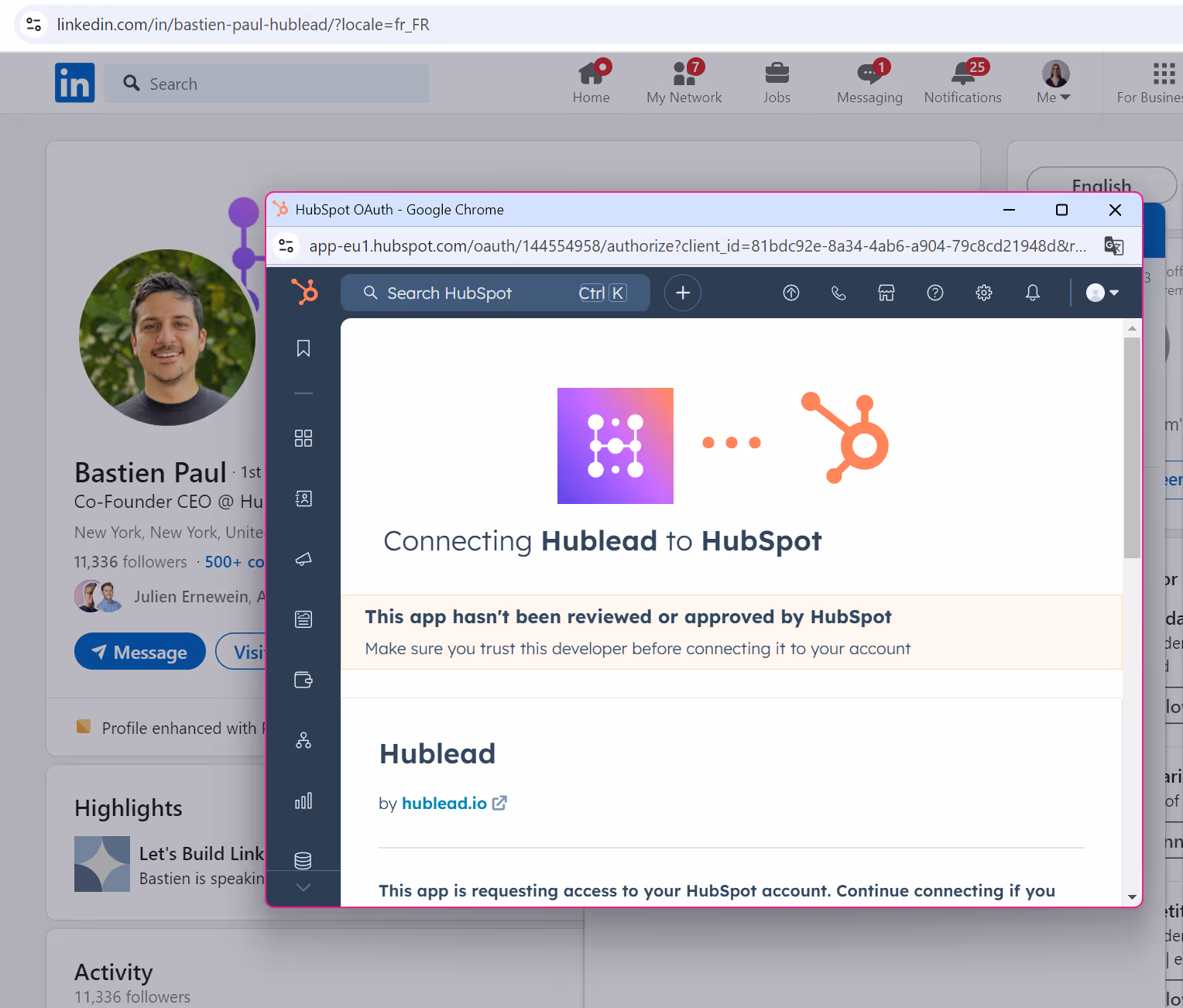Open the Bookmarks icon in HubSpot sidebar
The width and height of the screenshot is (1183, 1008).
pos(303,348)
